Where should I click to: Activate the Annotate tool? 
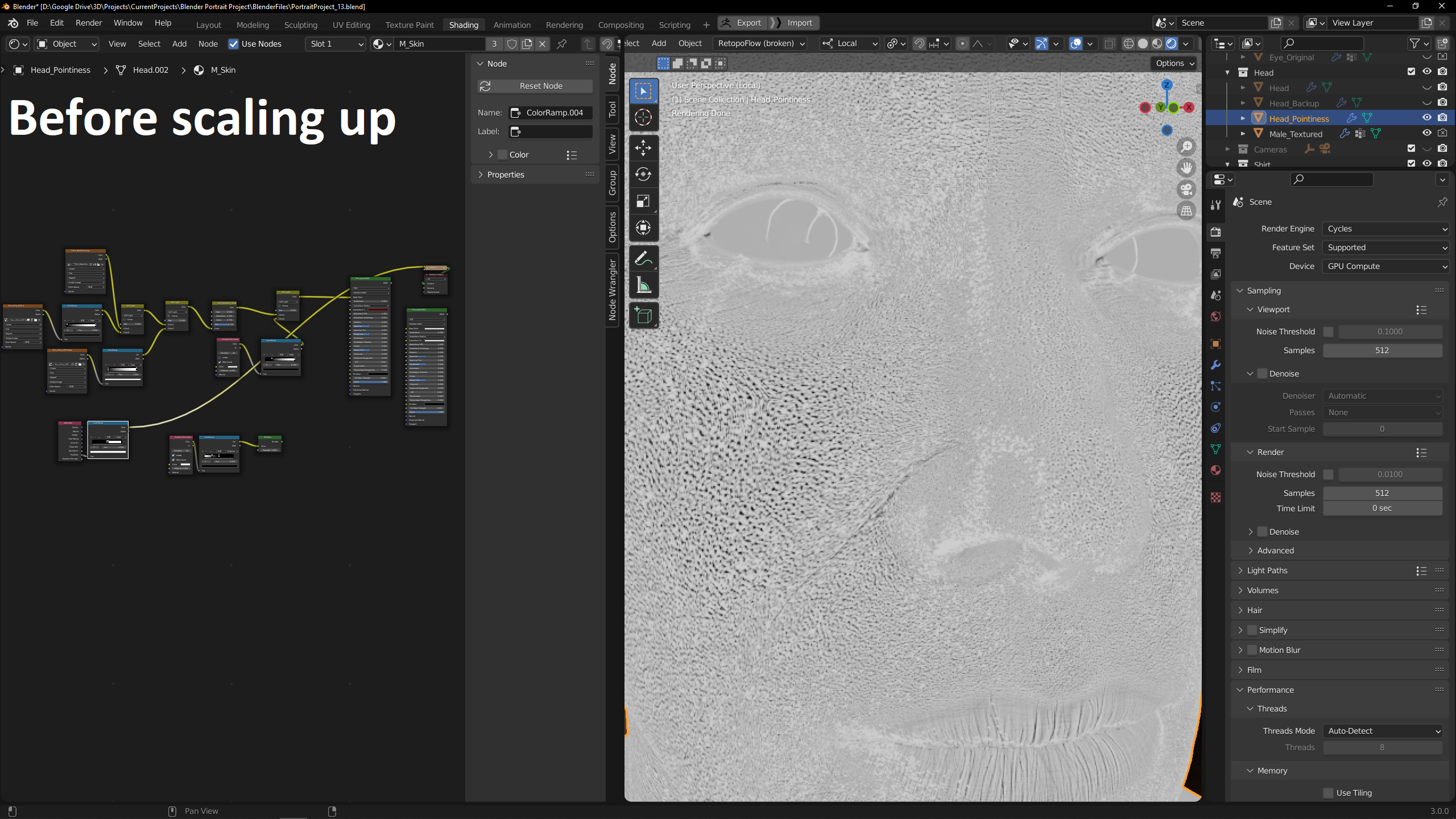tap(643, 259)
